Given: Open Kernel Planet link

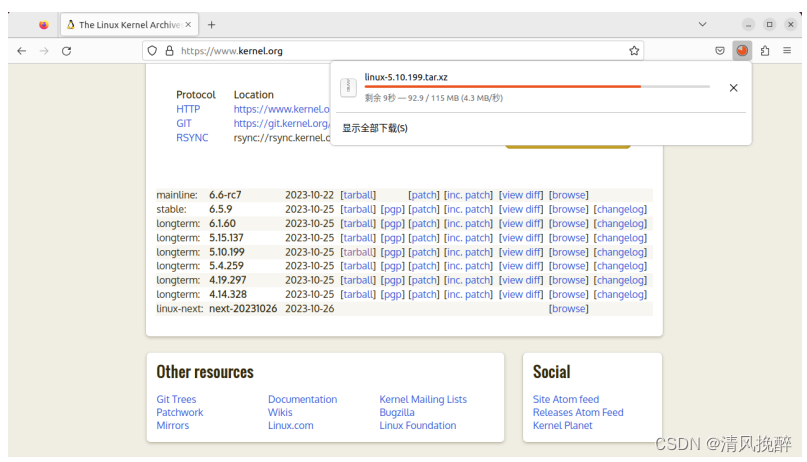Looking at the screenshot, I should pyautogui.click(x=563, y=425).
